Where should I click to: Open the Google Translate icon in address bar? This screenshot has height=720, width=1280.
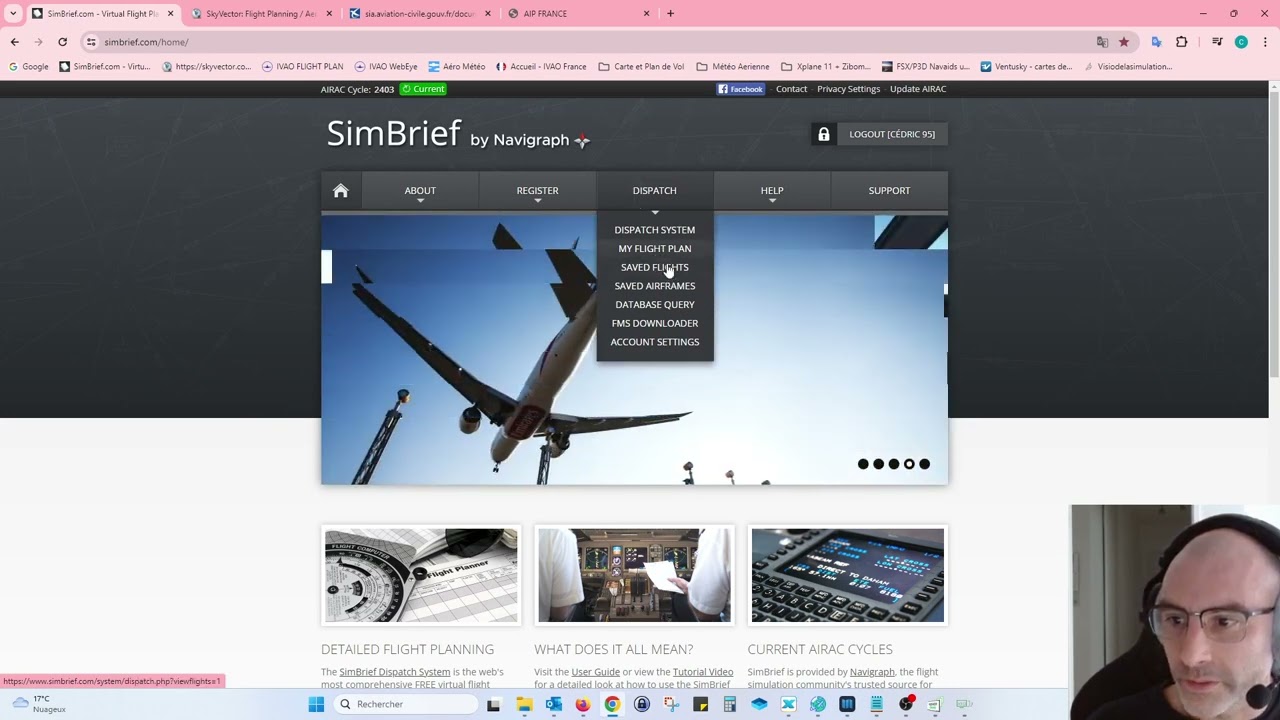click(x=1102, y=42)
